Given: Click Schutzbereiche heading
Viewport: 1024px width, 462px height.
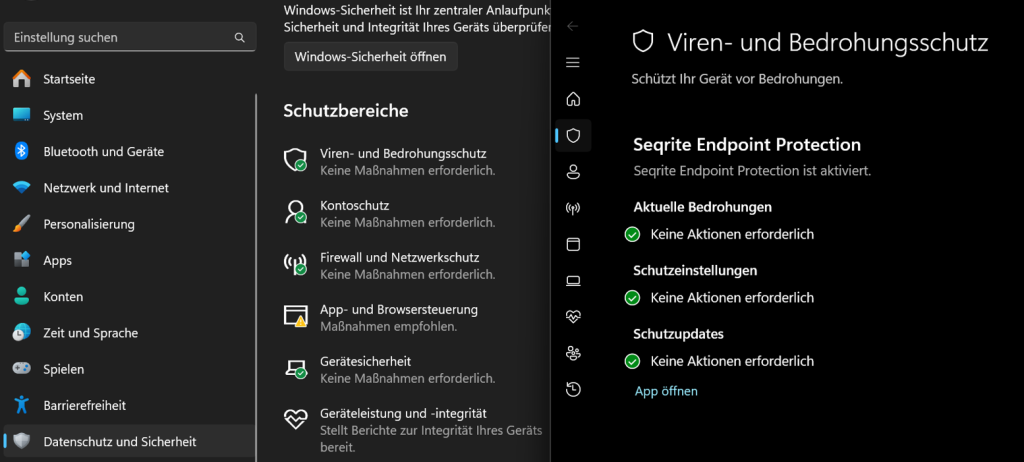Looking at the screenshot, I should pos(345,111).
